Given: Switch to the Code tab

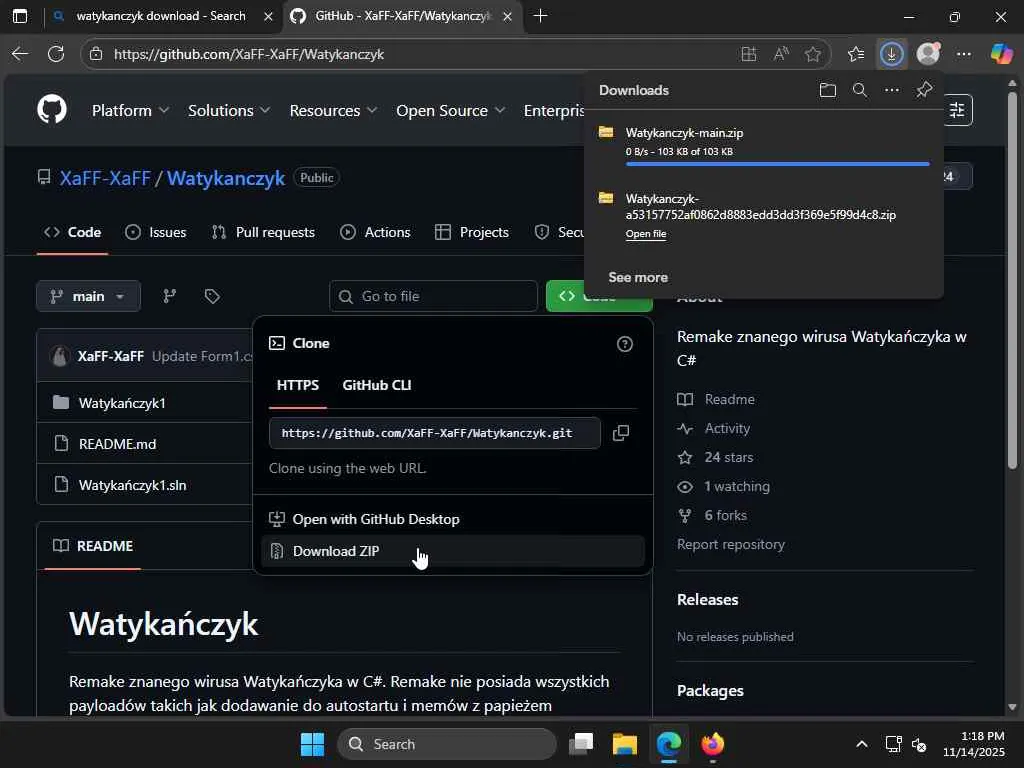Looking at the screenshot, I should click(72, 232).
